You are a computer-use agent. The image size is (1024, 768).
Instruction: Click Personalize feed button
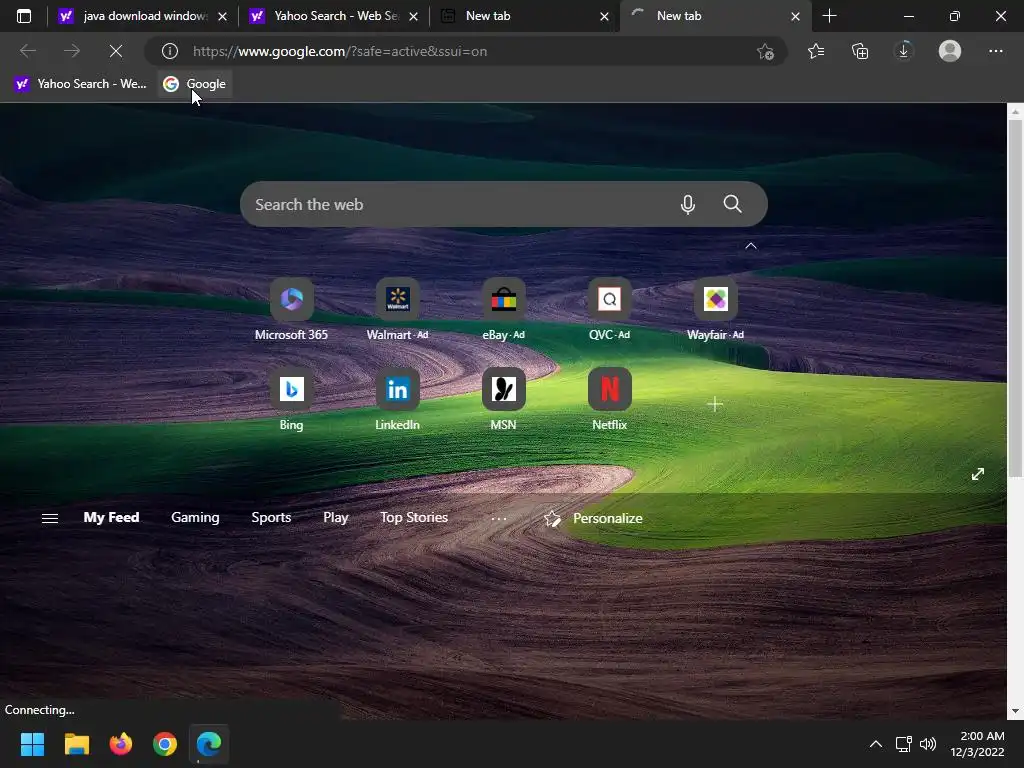pos(594,519)
